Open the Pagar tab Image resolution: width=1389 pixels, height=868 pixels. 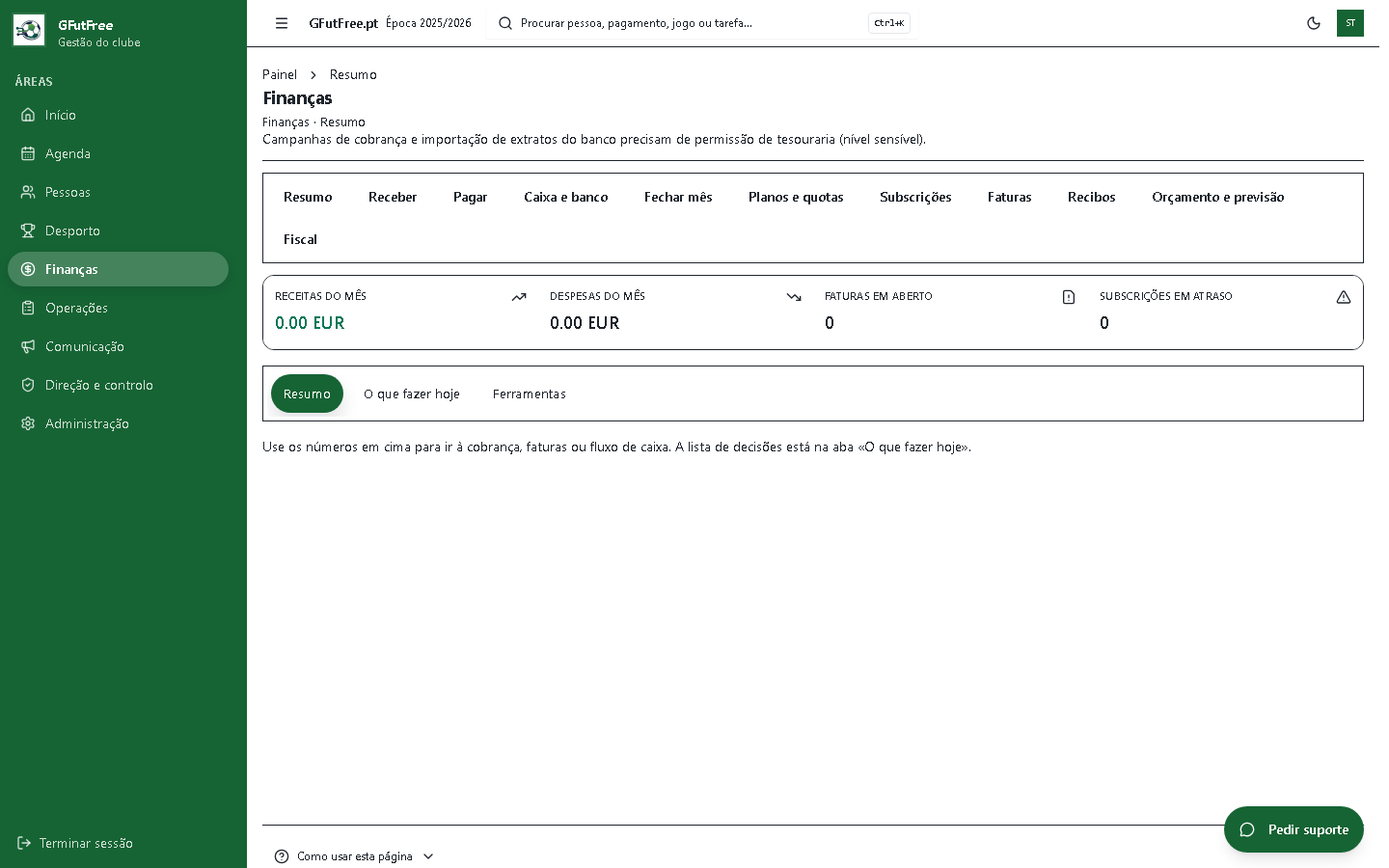pos(470,197)
